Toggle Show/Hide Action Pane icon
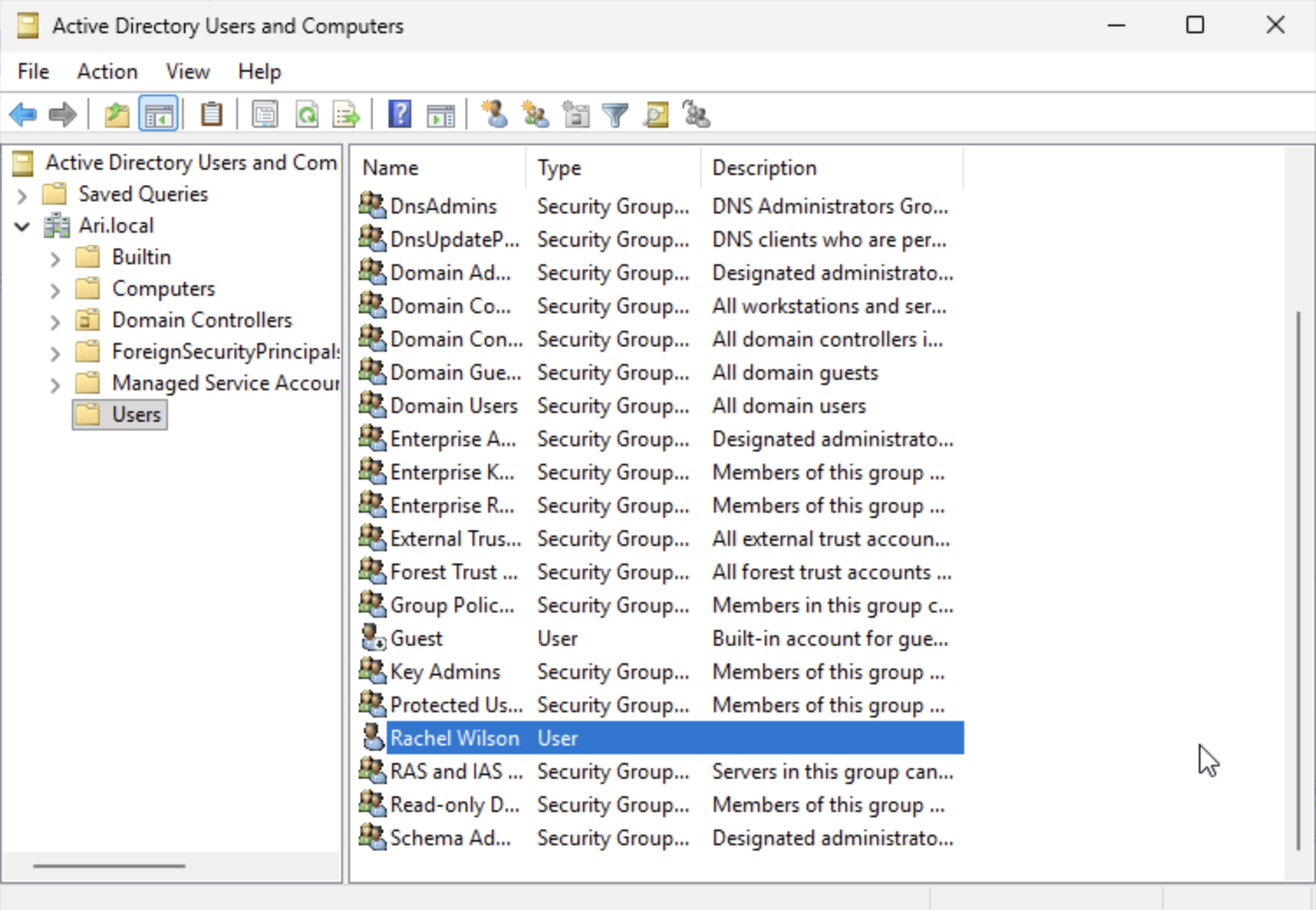 click(441, 115)
